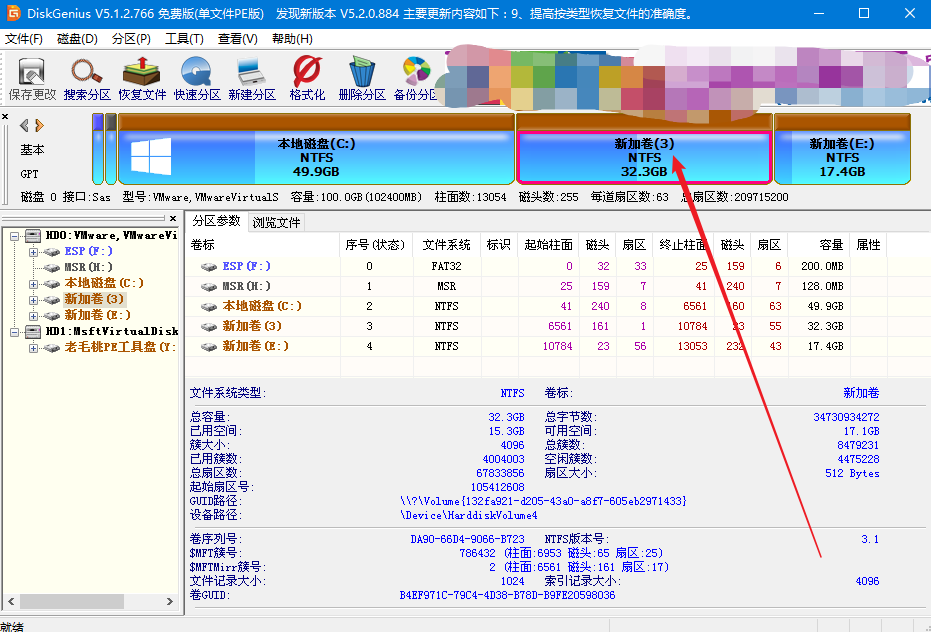Viewport: 931px width, 632px height.
Task: Click the drive icon beside MSR(H:) in table
Action: point(209,287)
